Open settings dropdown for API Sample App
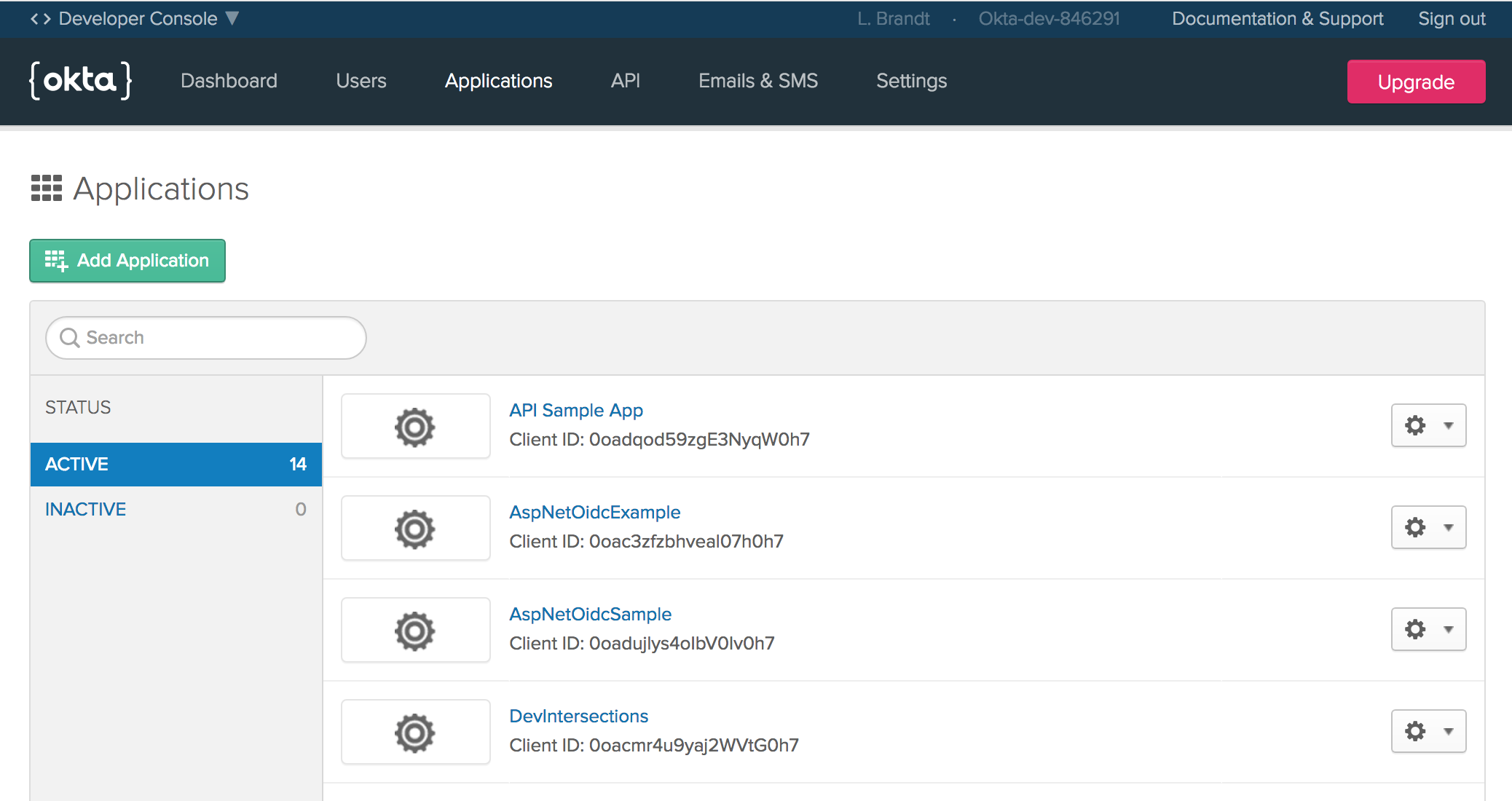 (1428, 425)
